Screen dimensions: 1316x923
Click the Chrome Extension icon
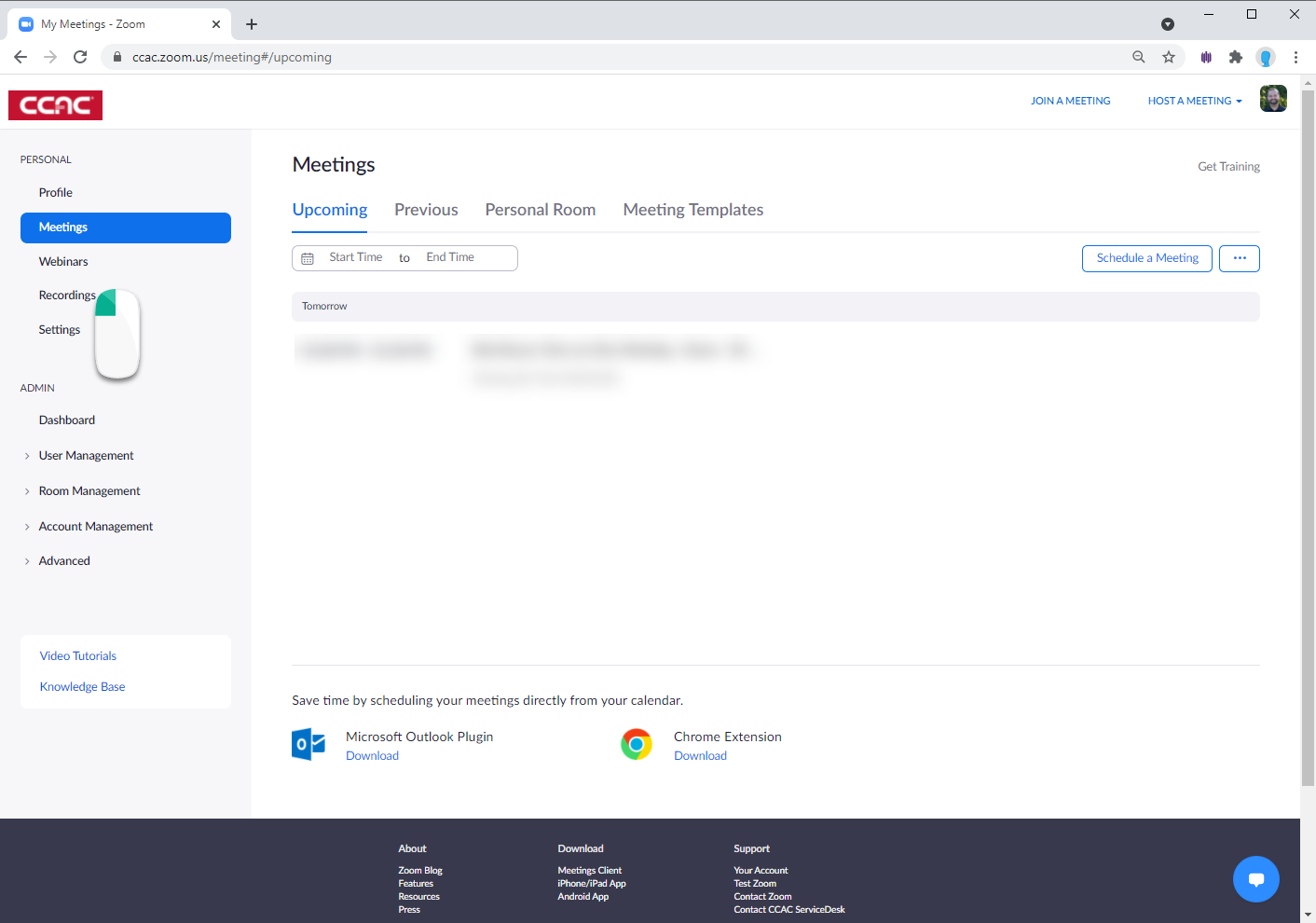click(x=637, y=744)
